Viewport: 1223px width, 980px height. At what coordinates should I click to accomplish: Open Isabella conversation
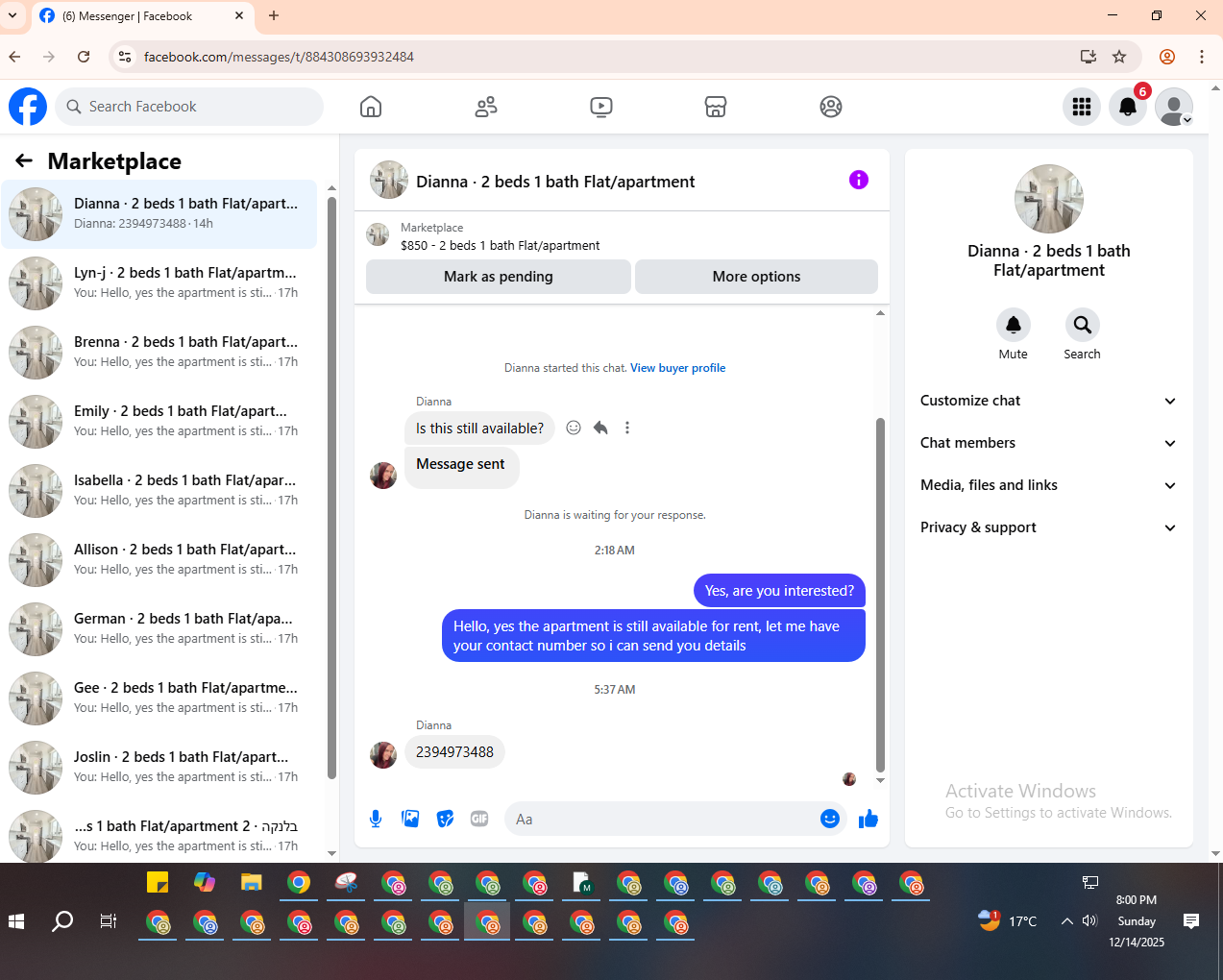click(x=159, y=491)
